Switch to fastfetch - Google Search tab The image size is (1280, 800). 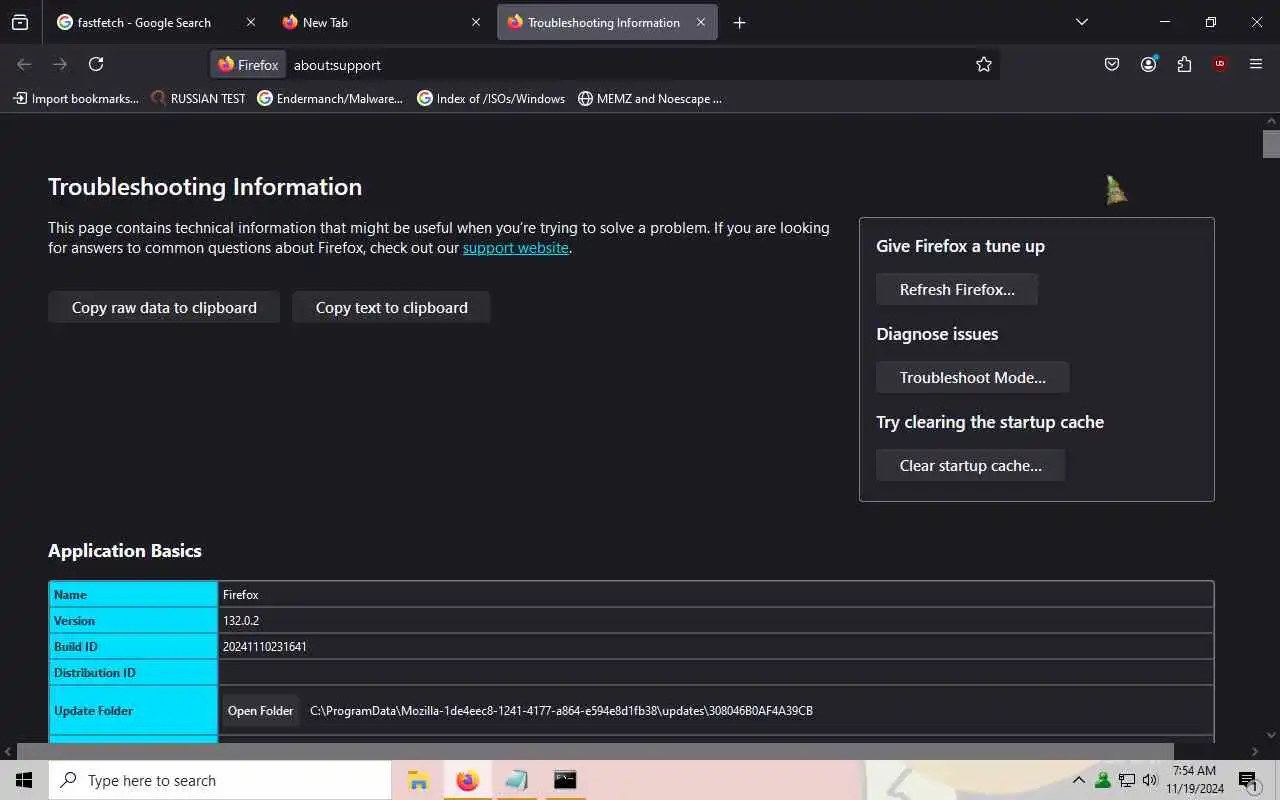[155, 22]
